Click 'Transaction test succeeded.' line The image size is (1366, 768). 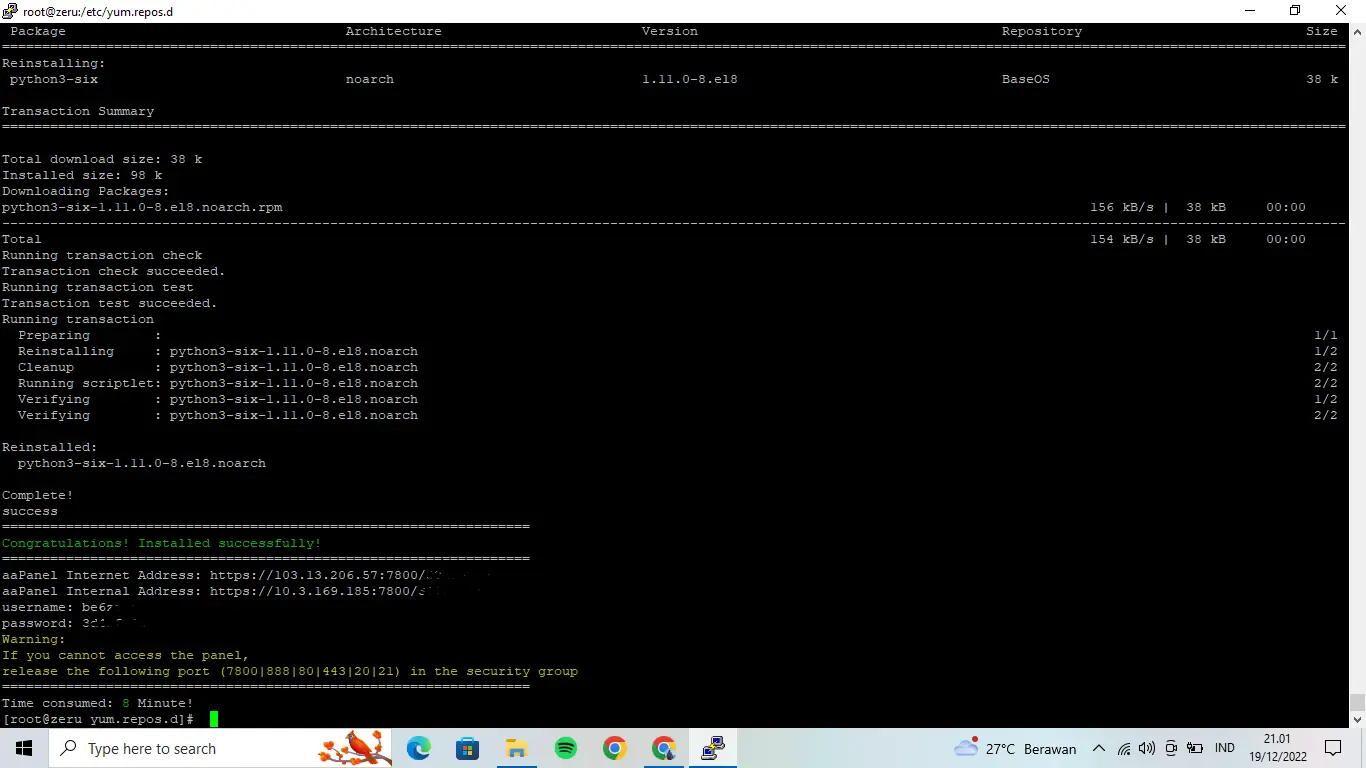110,303
